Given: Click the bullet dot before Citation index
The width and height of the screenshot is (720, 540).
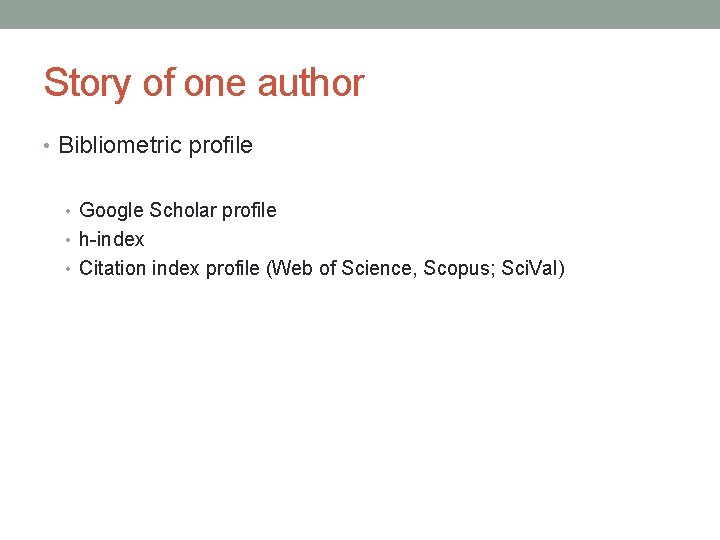Looking at the screenshot, I should click(68, 269).
